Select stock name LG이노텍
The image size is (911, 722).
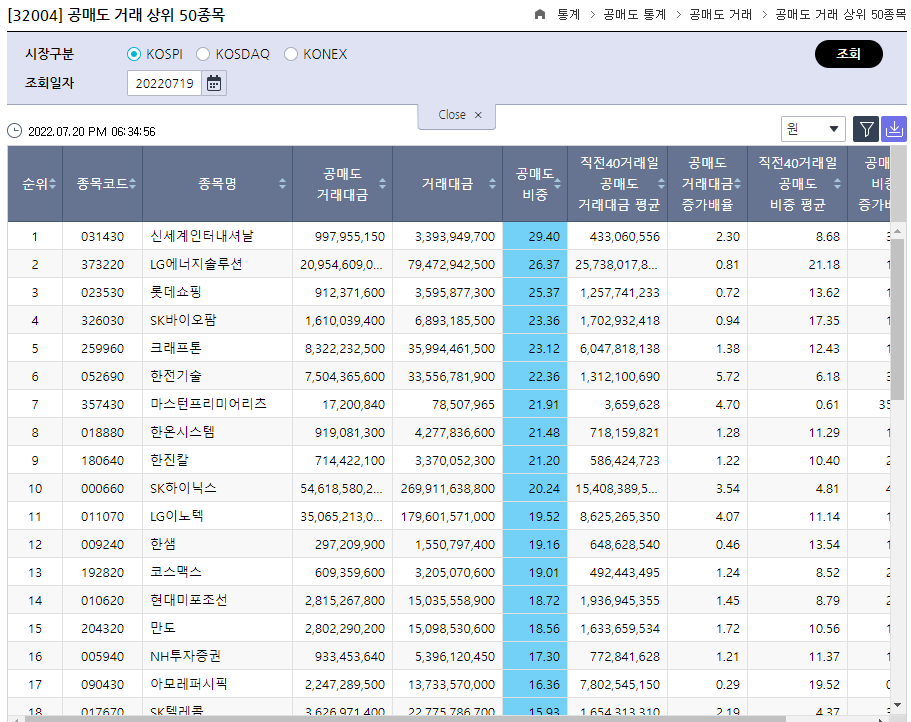(x=177, y=516)
